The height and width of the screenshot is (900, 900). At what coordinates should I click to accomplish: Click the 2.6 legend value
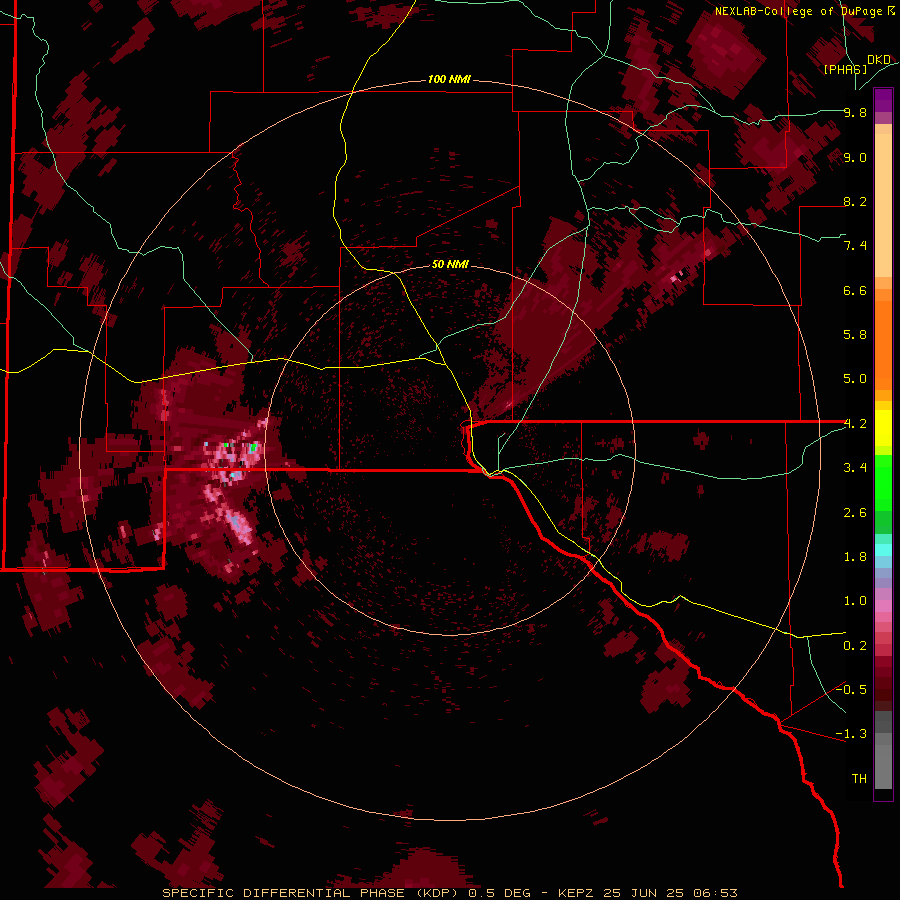(x=855, y=513)
